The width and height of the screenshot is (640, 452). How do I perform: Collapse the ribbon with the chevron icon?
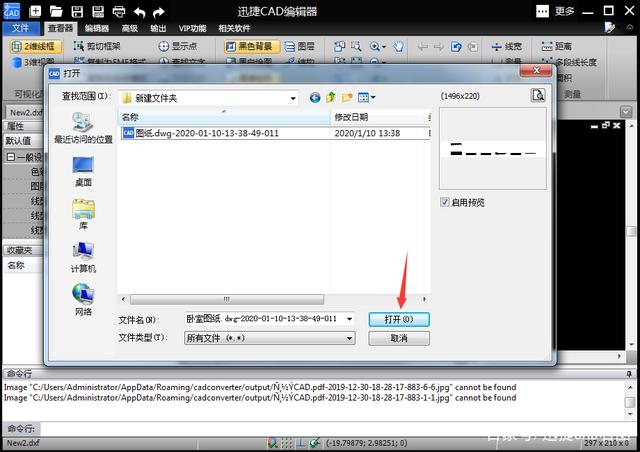(x=630, y=28)
